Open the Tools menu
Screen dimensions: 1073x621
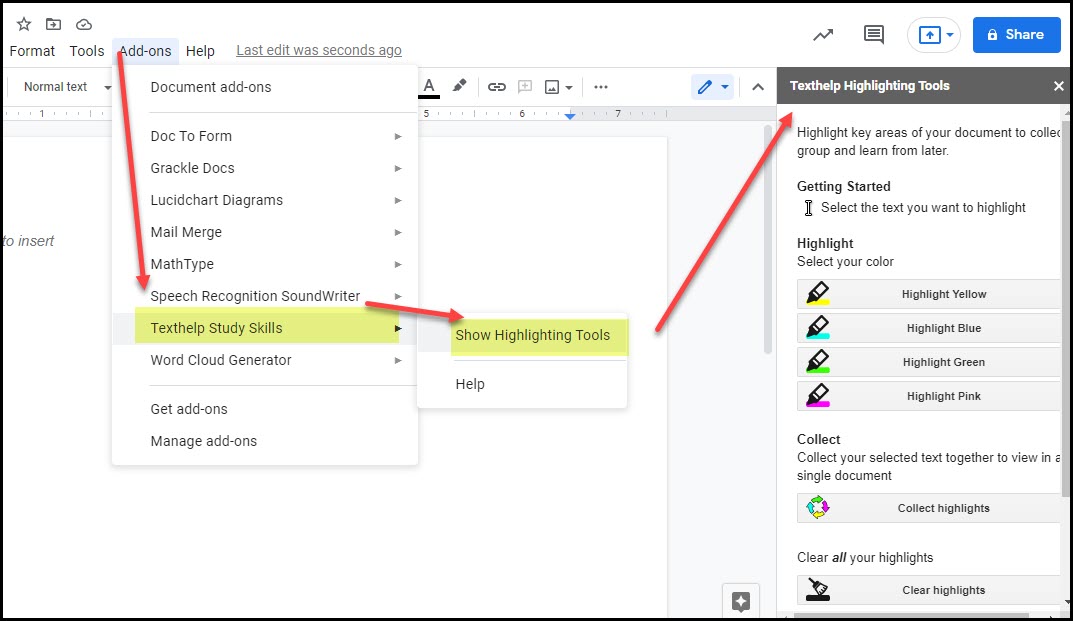pos(87,51)
